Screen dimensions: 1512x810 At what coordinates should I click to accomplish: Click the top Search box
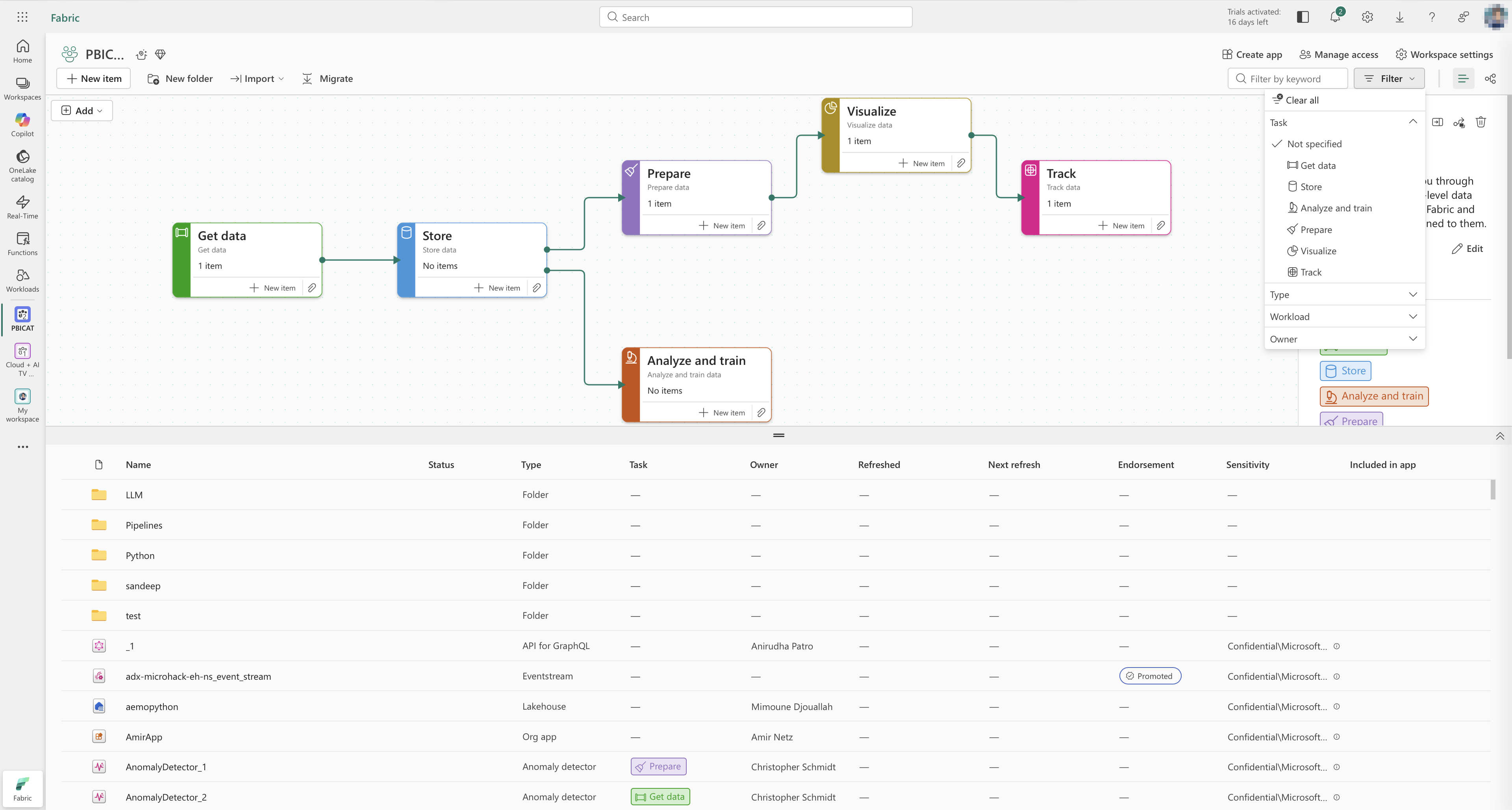pyautogui.click(x=756, y=17)
